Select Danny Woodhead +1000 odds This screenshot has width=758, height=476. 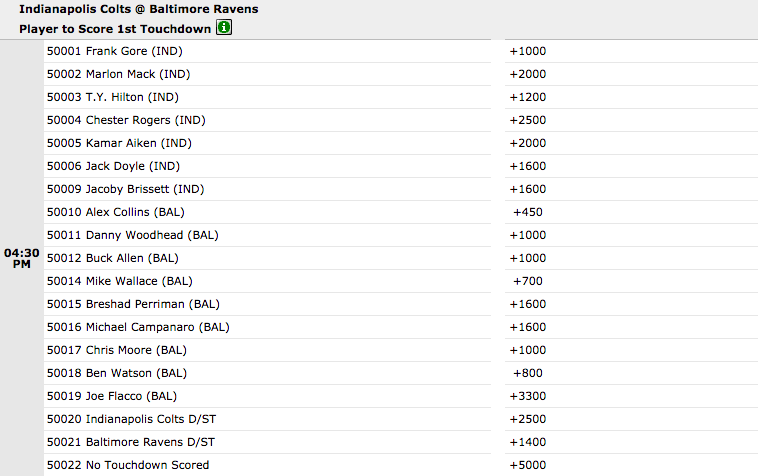(528, 235)
